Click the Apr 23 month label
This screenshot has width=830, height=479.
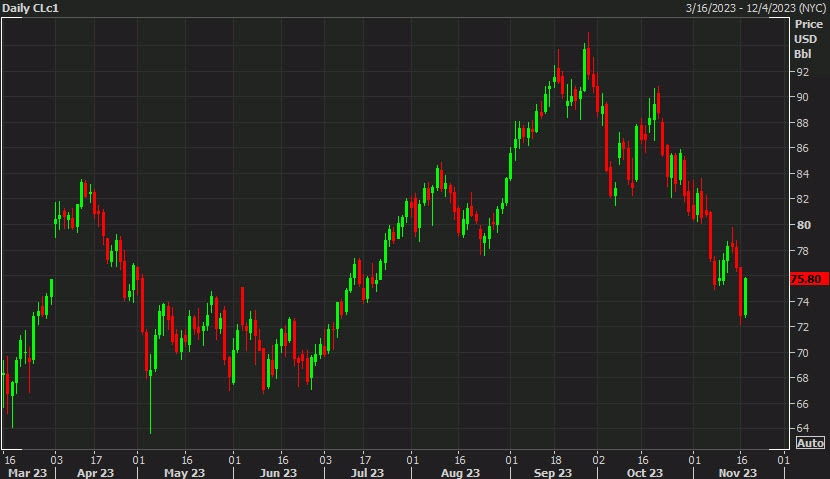95,473
